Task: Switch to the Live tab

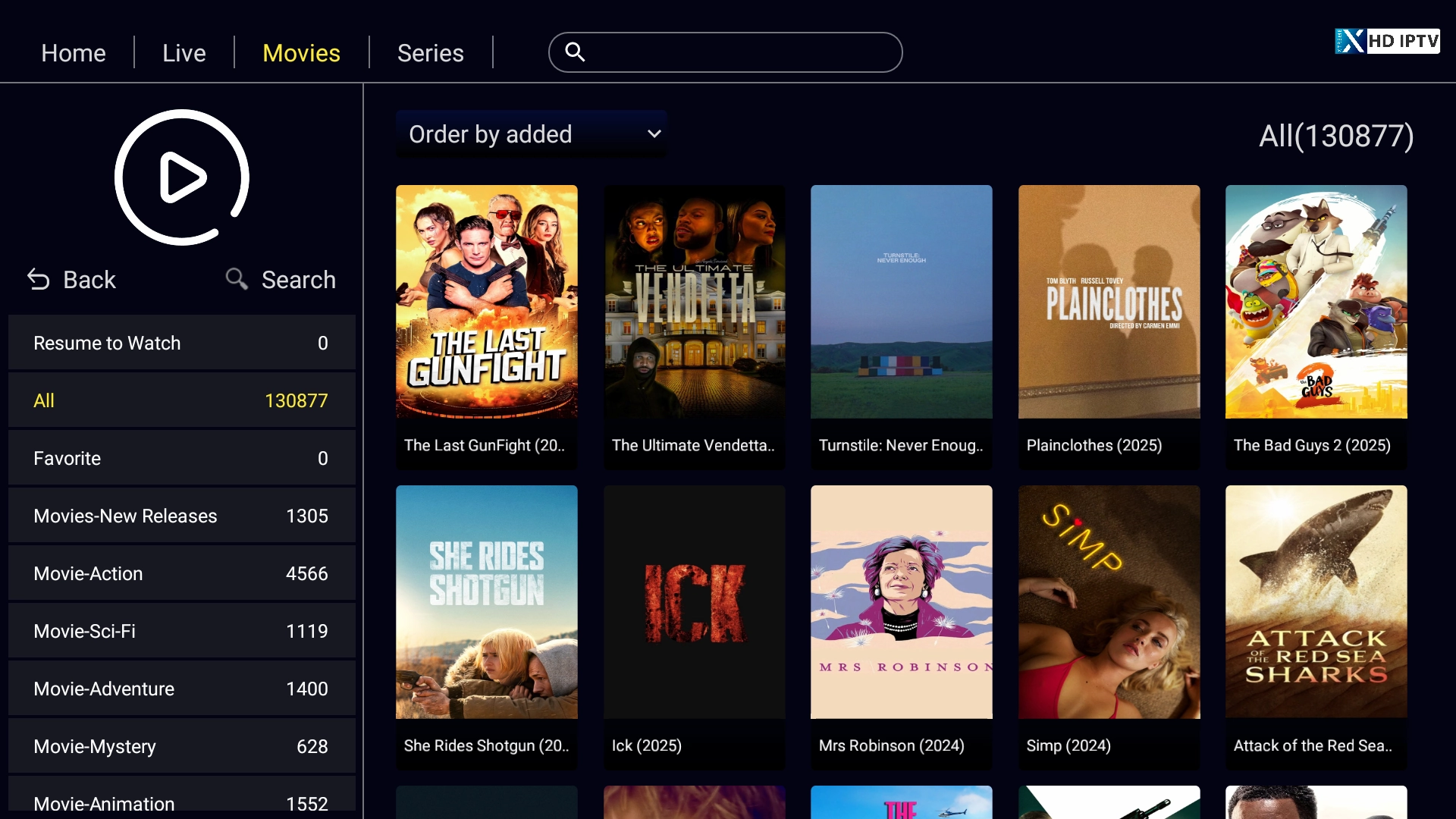Action: [x=184, y=53]
